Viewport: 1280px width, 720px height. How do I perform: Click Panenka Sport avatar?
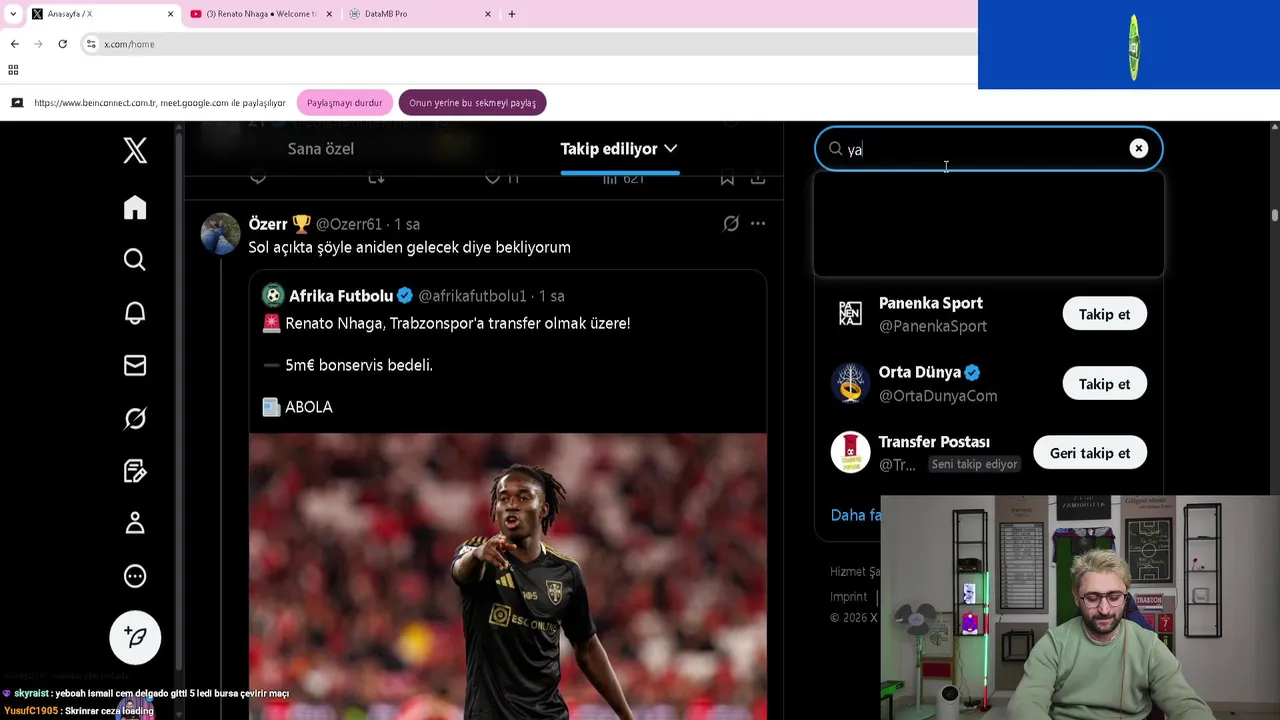coord(850,314)
